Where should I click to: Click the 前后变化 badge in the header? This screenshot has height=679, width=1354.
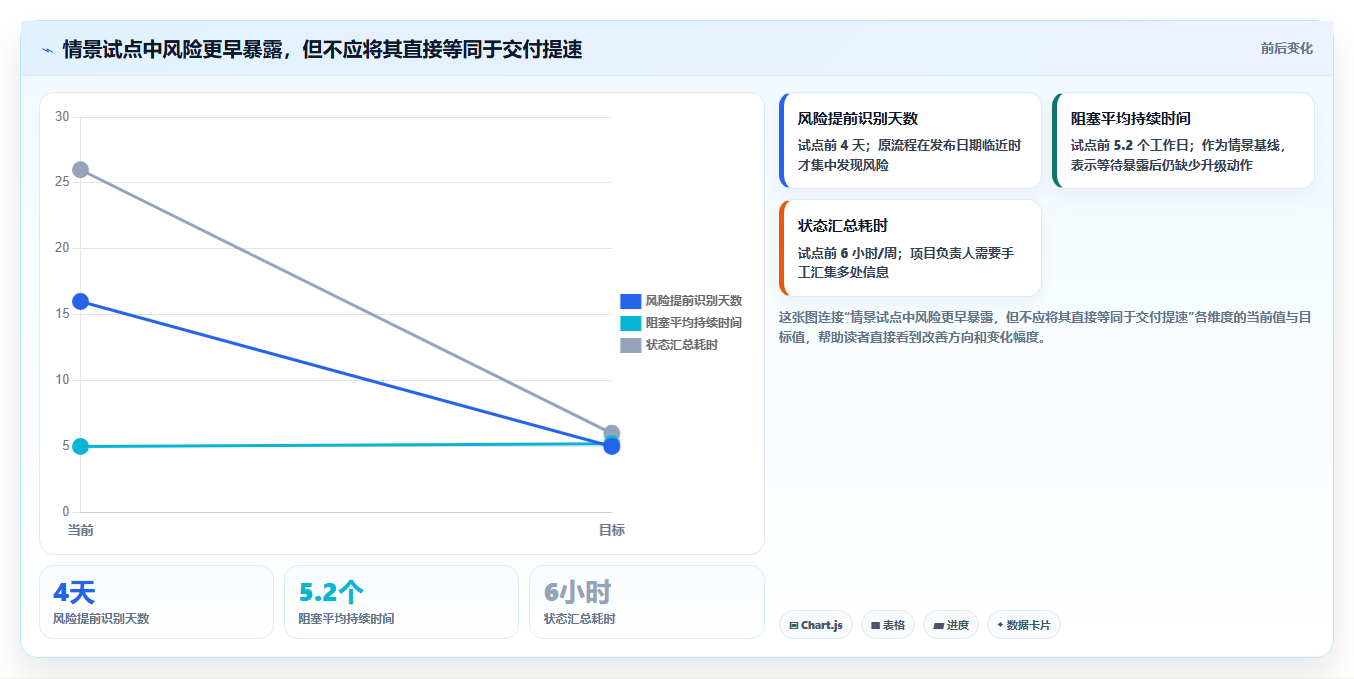[x=1286, y=48]
